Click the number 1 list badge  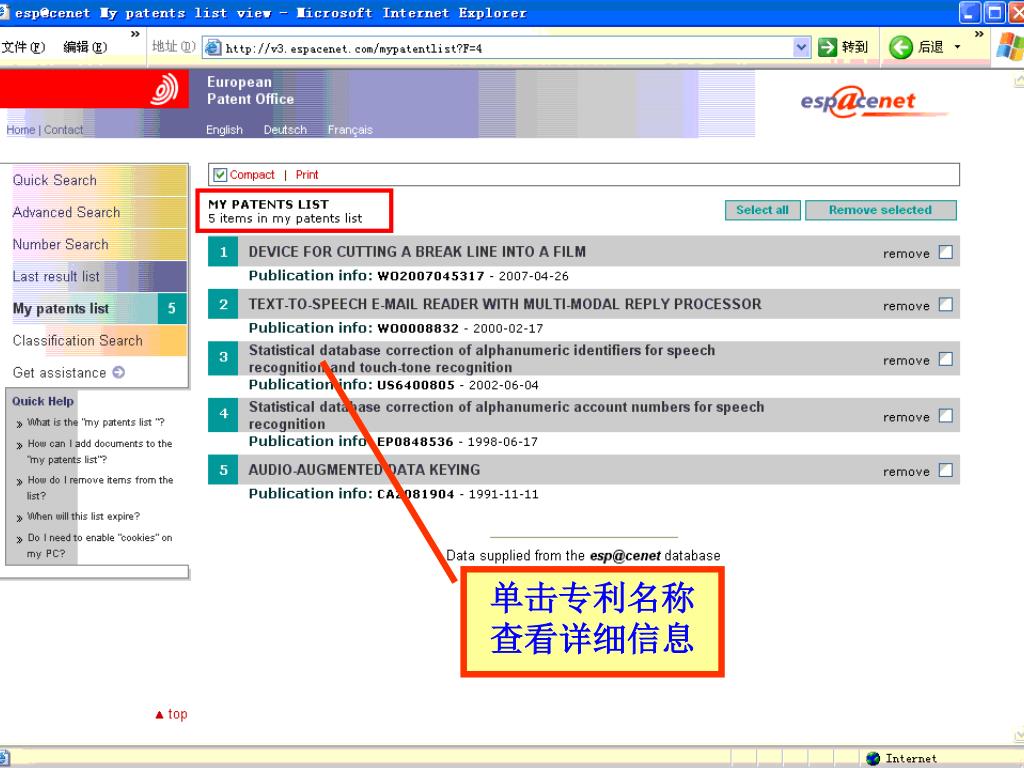click(223, 252)
